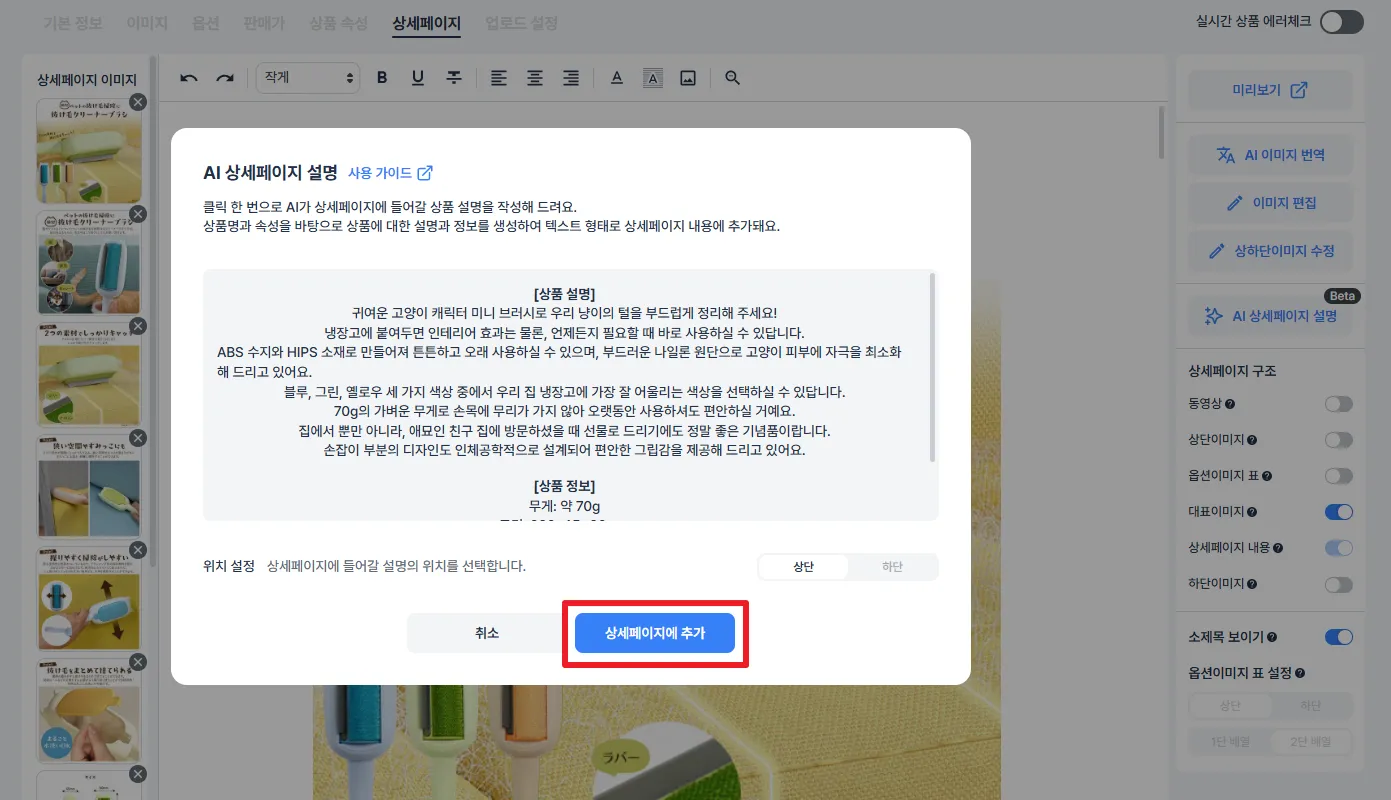
Task: Open the search tool in the editor toolbar
Action: click(733, 78)
